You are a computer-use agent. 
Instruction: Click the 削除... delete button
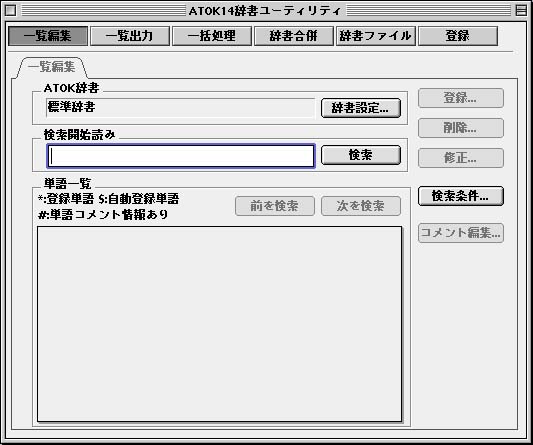[461, 128]
